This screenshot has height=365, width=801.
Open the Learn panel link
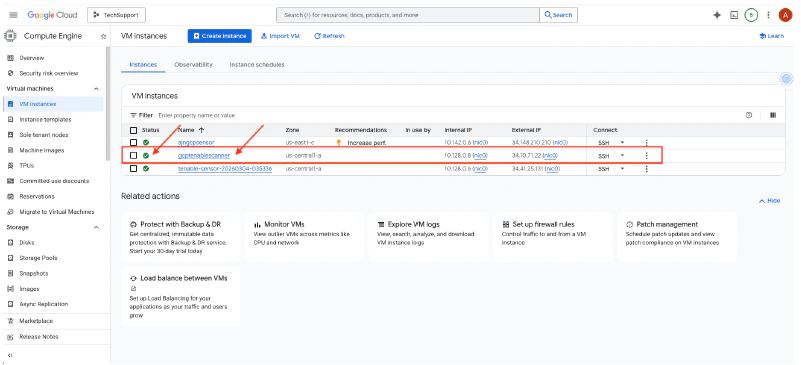pyautogui.click(x=771, y=36)
